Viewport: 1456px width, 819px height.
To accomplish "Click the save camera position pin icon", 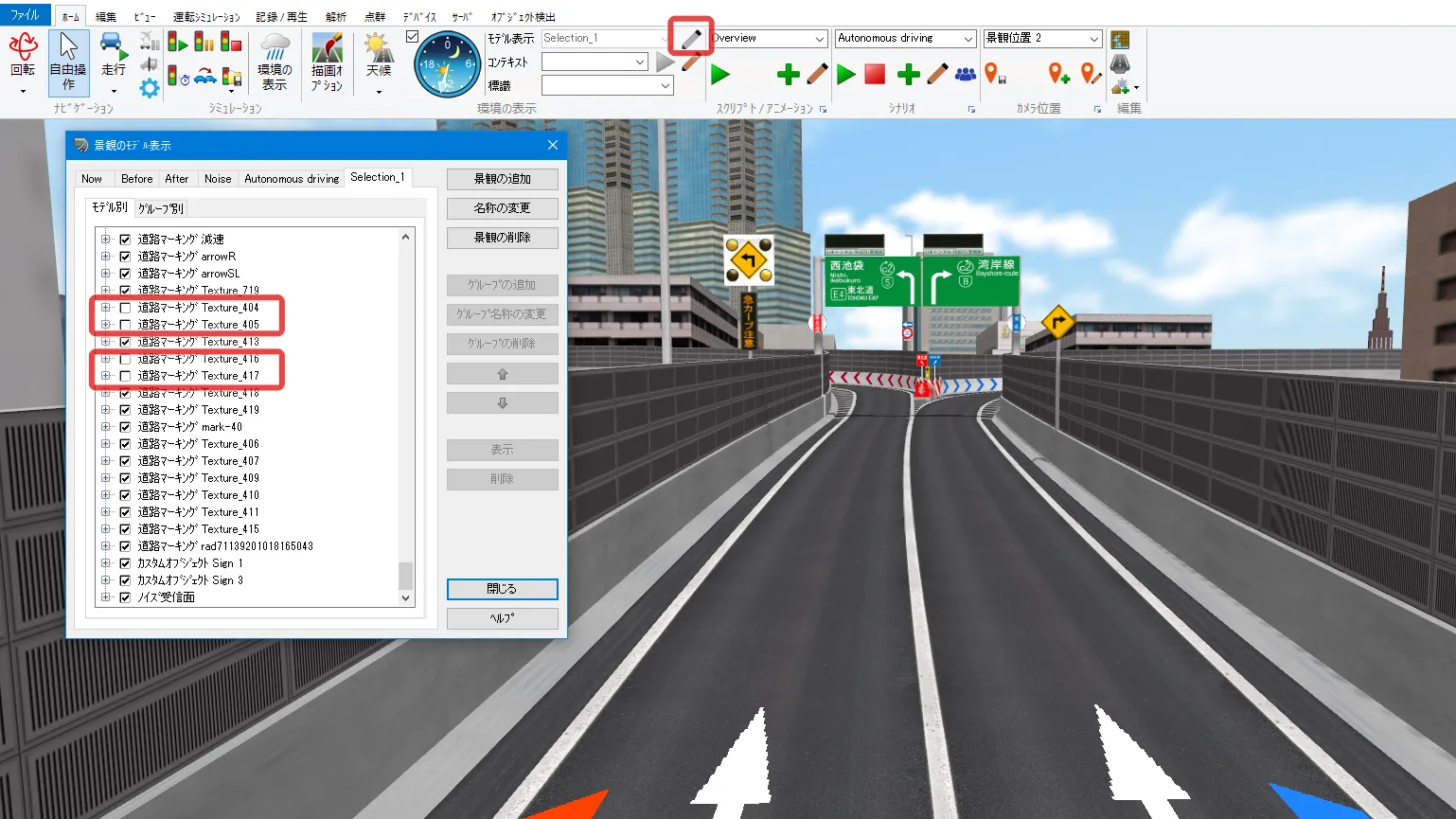I will [993, 74].
